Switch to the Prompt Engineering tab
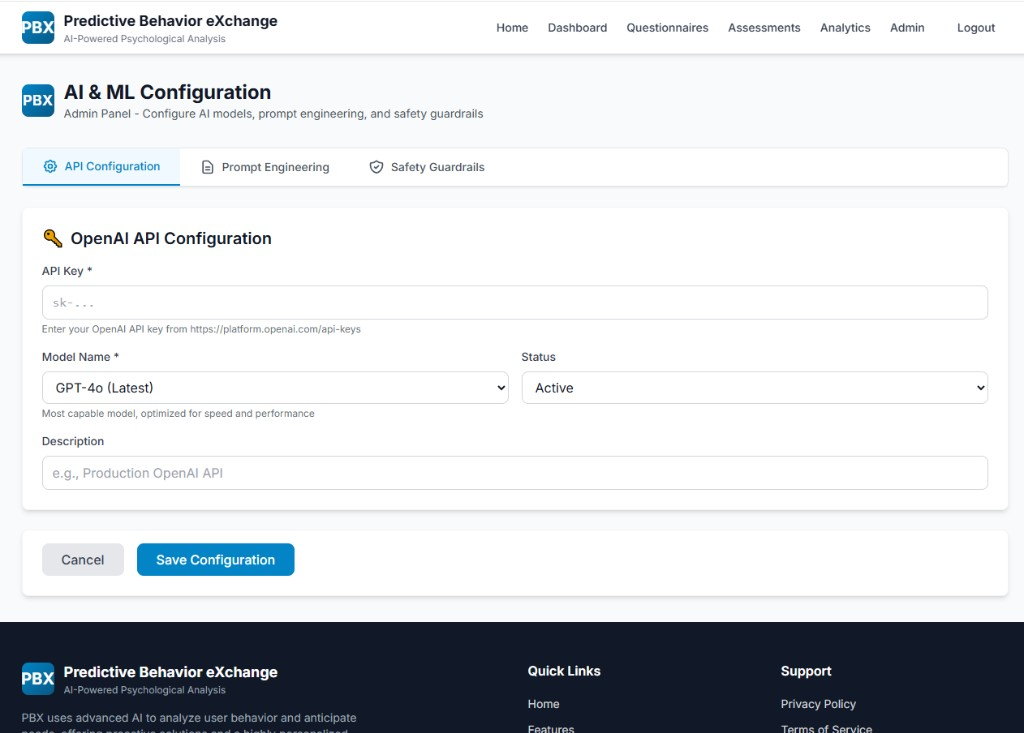Screen dimensions: 1024x733 pos(265,167)
